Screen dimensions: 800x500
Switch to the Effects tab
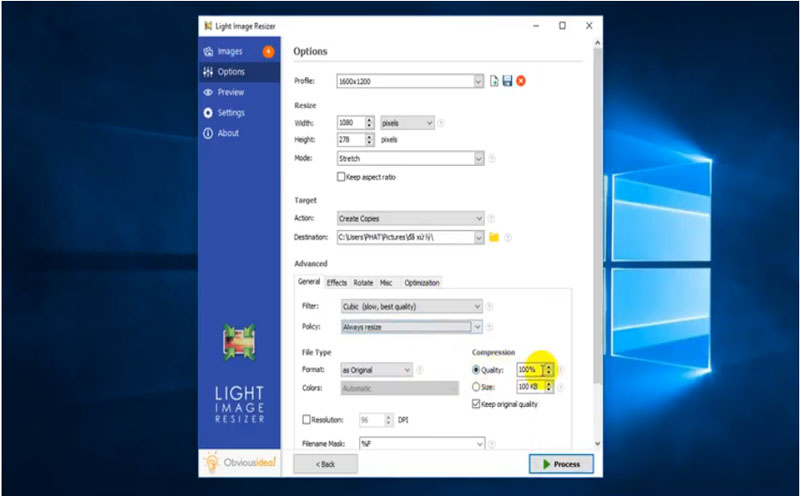(x=337, y=283)
